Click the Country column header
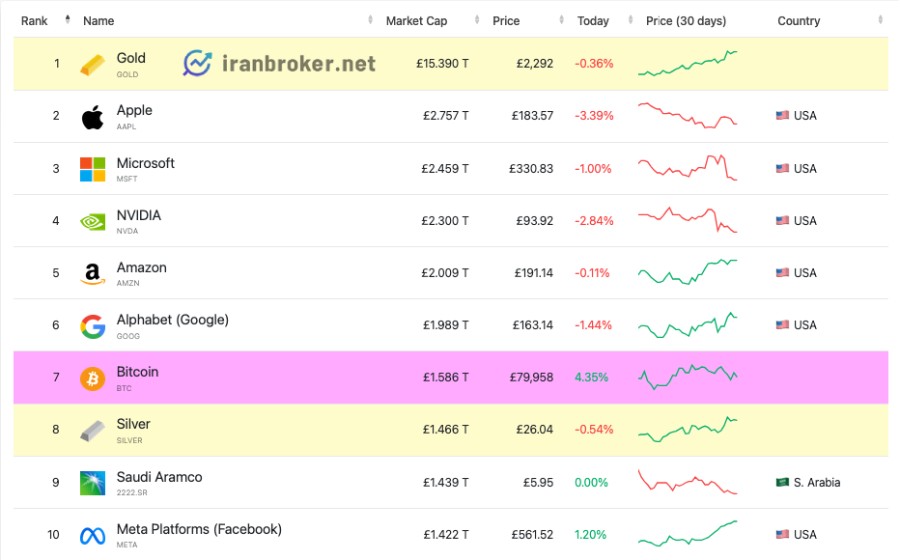The height and width of the screenshot is (560, 900). click(x=798, y=21)
